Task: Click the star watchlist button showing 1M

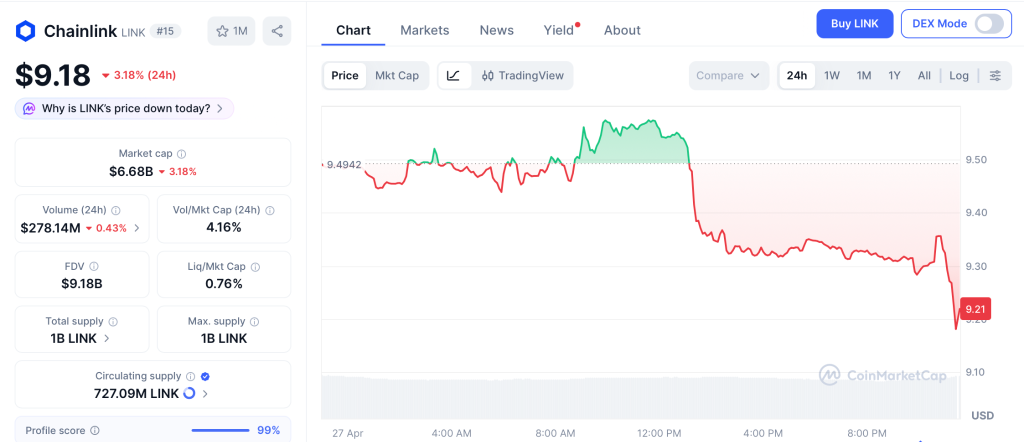Action: 231,31
